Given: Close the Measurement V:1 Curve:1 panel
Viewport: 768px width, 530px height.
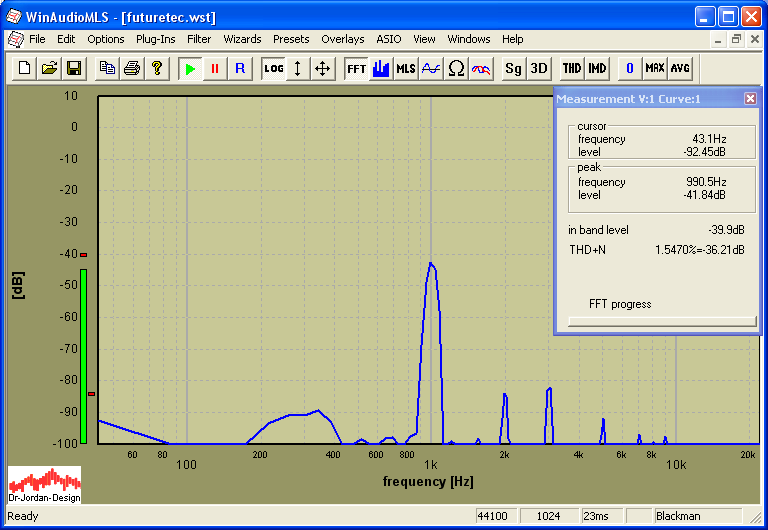Looking at the screenshot, I should tap(750, 99).
